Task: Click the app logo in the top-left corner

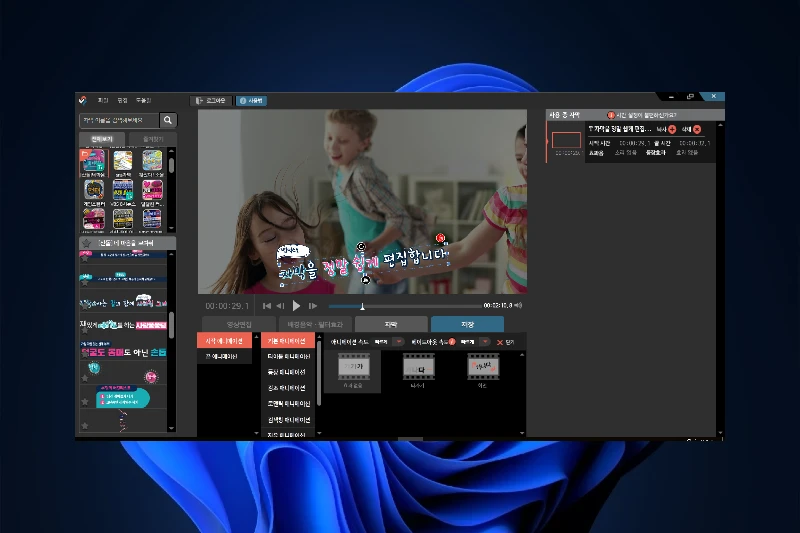Action: pos(82,100)
